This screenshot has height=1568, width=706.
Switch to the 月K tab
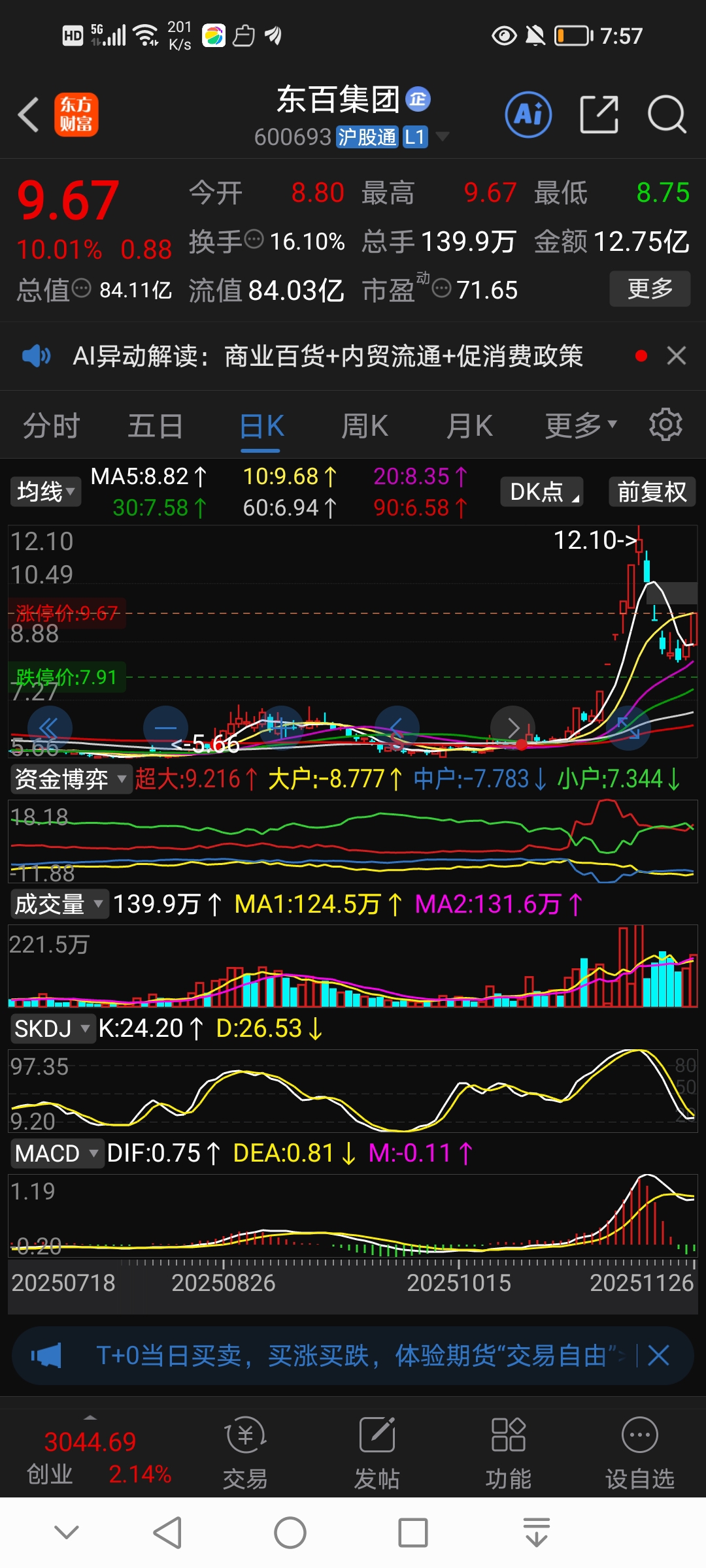[x=469, y=425]
